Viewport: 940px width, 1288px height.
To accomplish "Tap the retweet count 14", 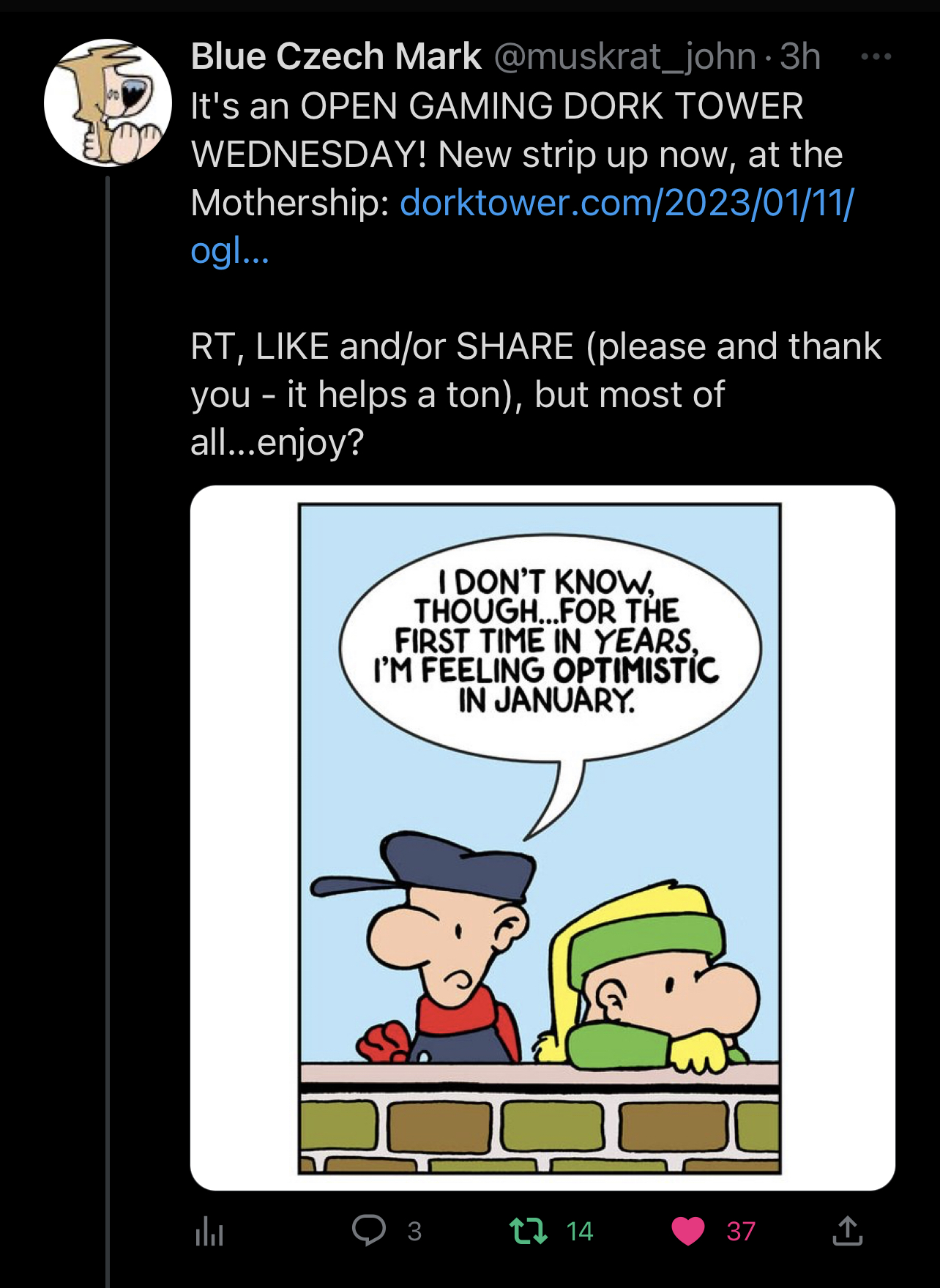I will [x=579, y=1231].
